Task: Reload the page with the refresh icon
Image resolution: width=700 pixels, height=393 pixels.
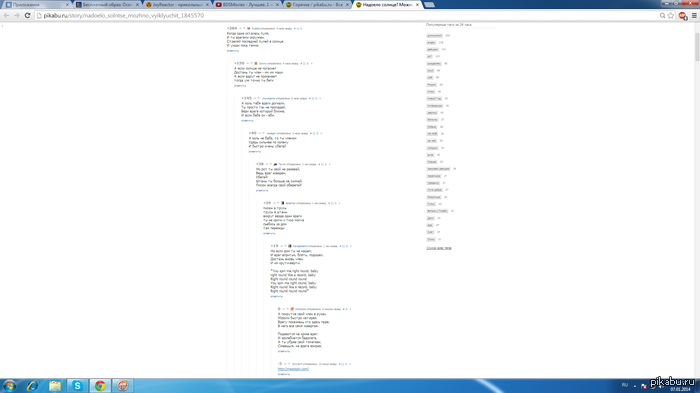Action: click(27, 15)
